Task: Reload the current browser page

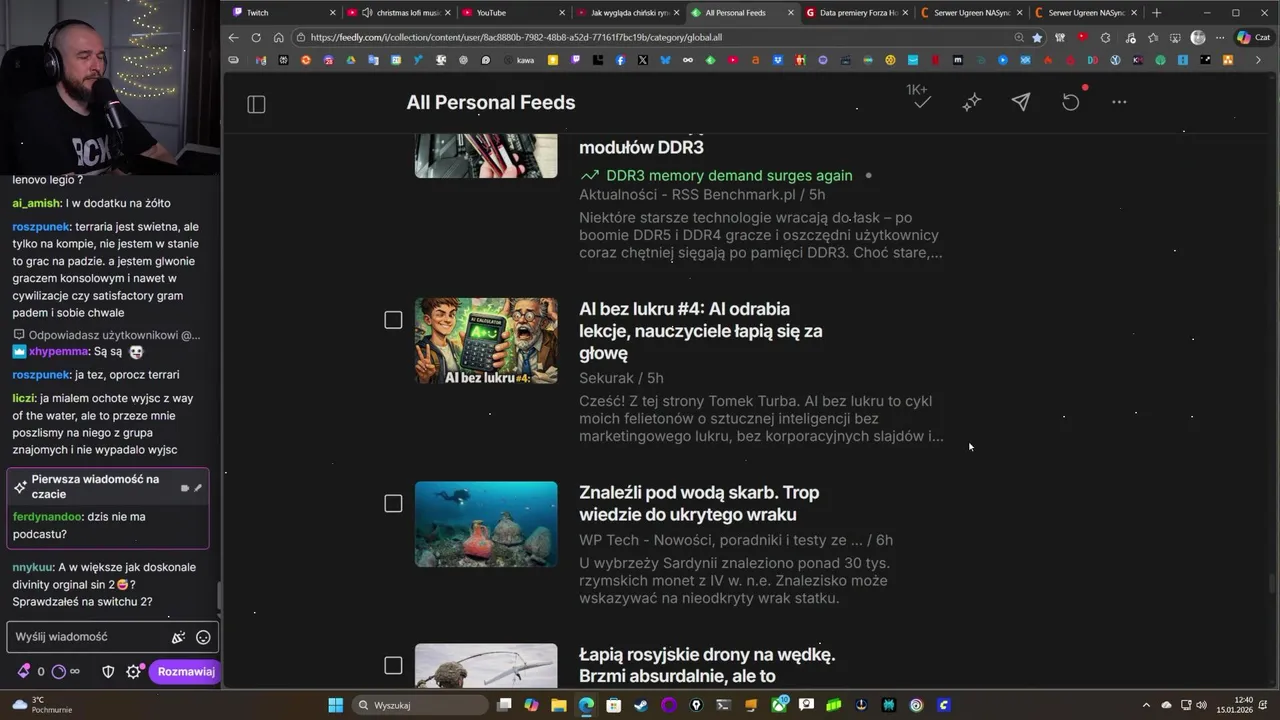Action: [x=256, y=37]
